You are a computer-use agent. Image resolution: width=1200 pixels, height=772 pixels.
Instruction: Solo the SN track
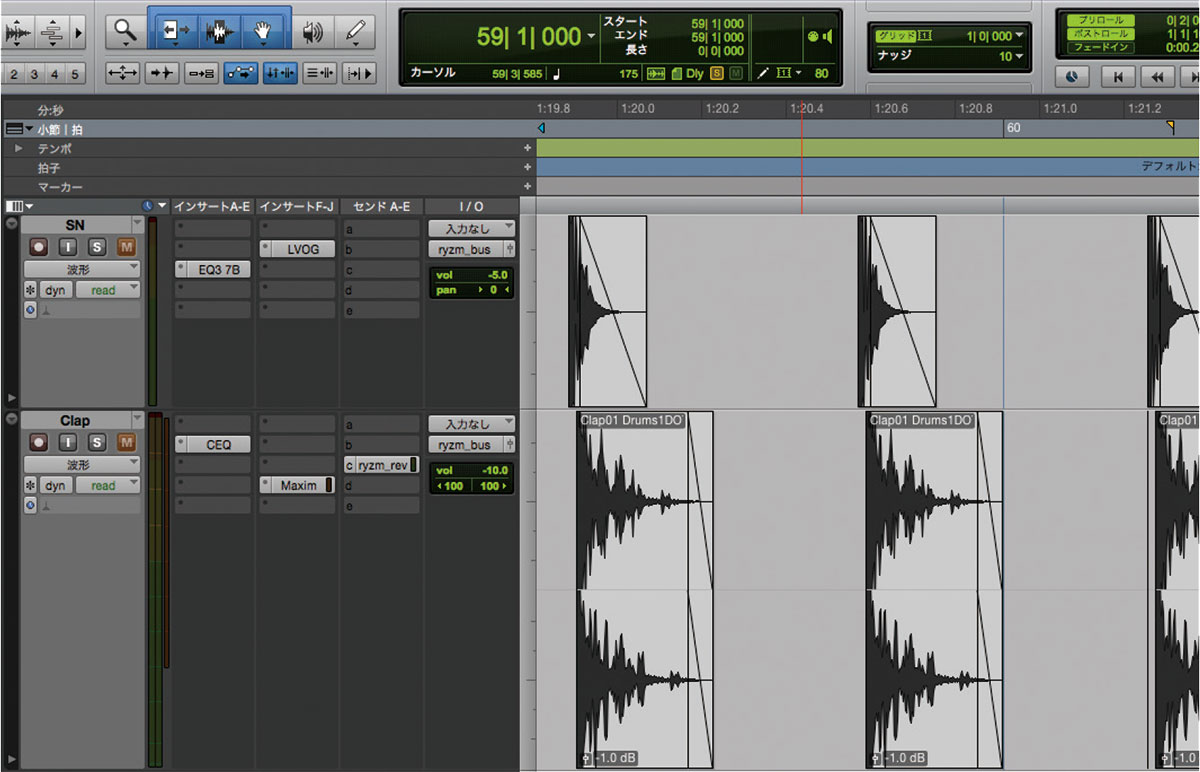[97, 246]
